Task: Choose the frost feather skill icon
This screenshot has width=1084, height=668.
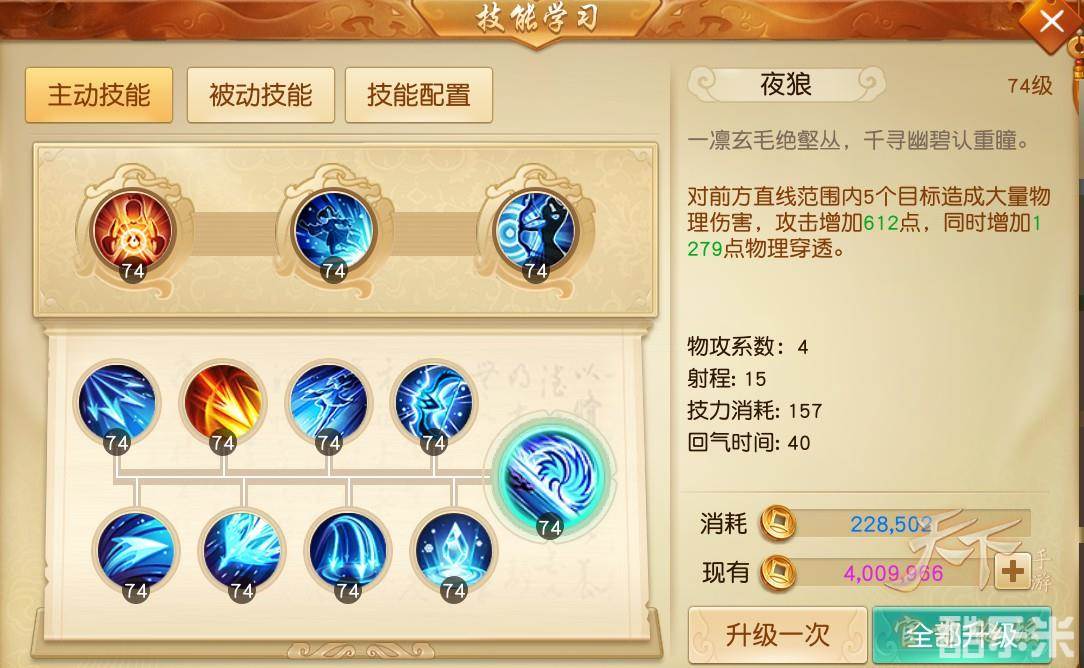Action: pyautogui.click(x=242, y=553)
